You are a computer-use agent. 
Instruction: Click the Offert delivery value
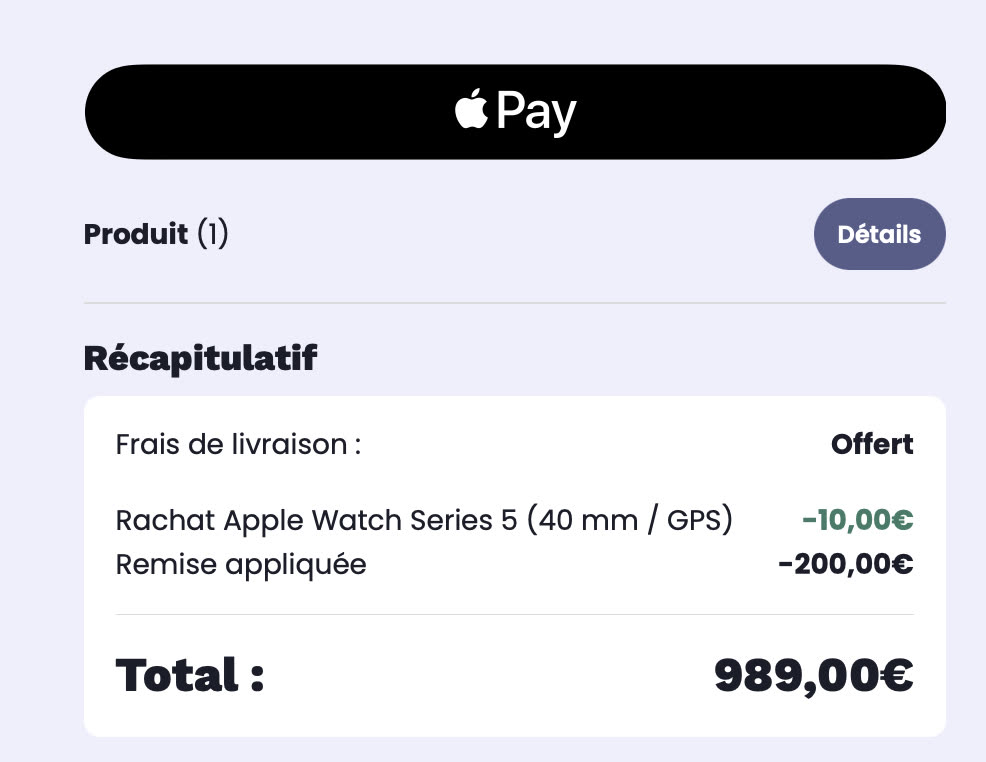(872, 444)
